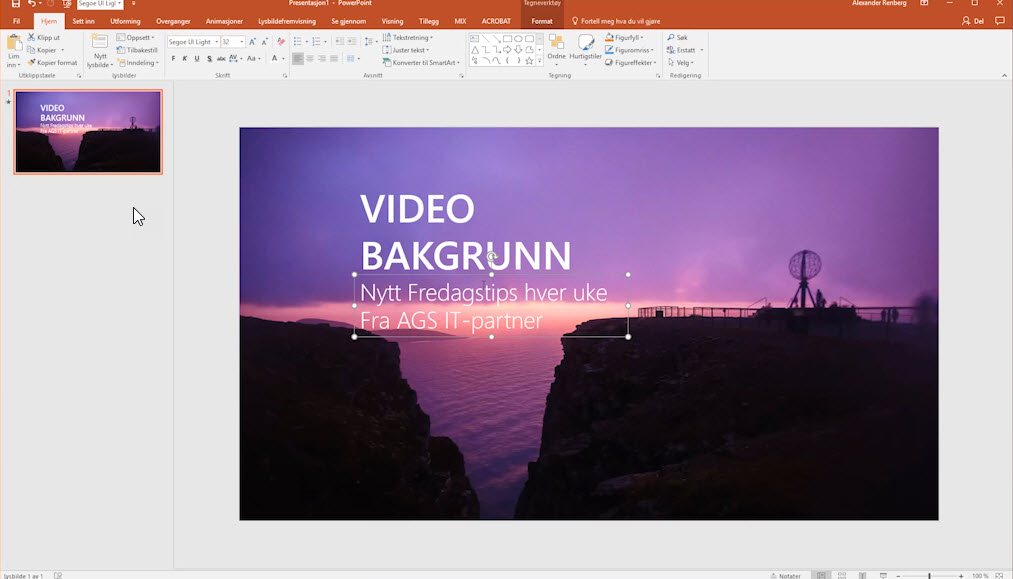
Task: Increase font size with larger A icon
Action: tap(253, 41)
